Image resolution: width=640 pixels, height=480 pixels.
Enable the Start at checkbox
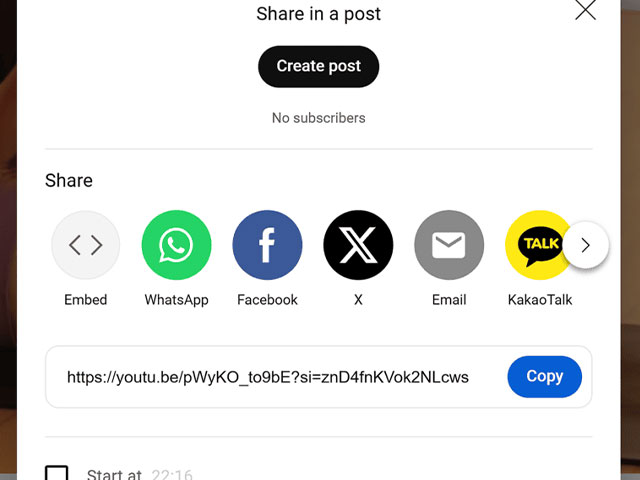point(57,473)
